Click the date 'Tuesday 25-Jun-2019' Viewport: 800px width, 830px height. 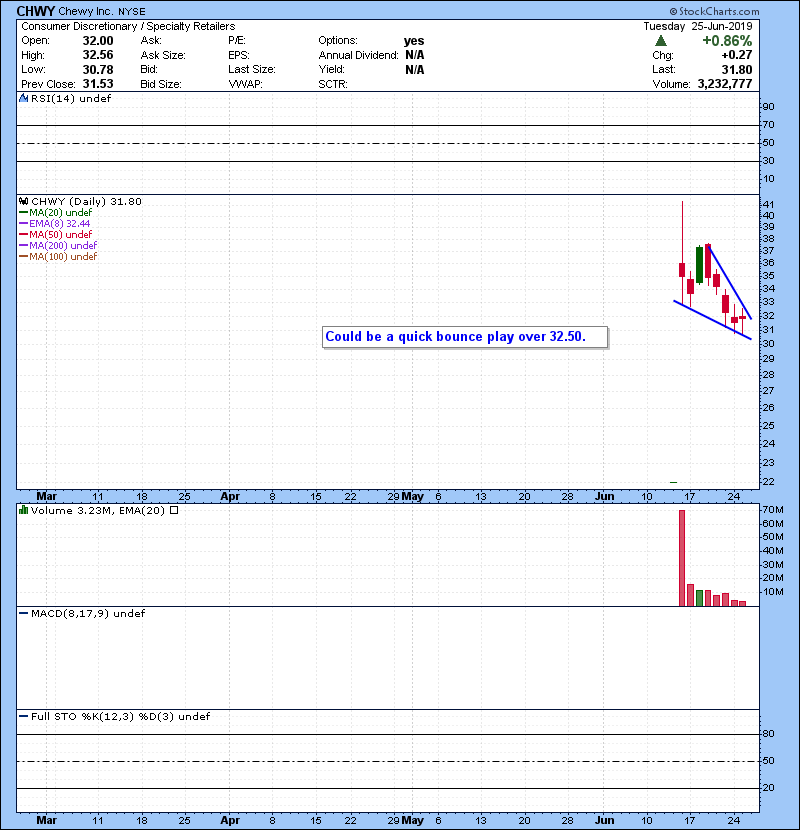tap(698, 26)
